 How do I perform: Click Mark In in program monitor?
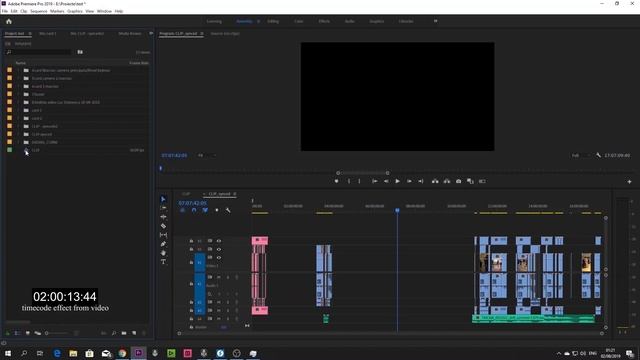[x=349, y=181]
